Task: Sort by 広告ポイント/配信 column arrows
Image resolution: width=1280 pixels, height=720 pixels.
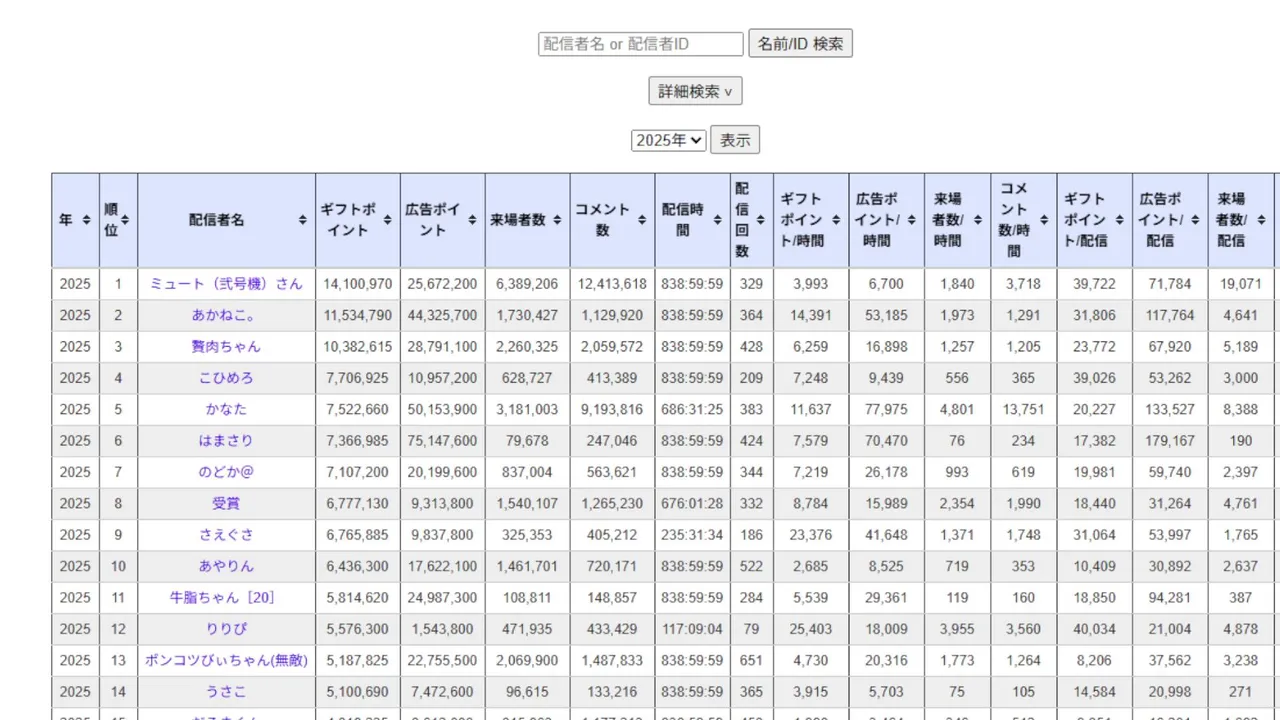Action: pos(1195,220)
